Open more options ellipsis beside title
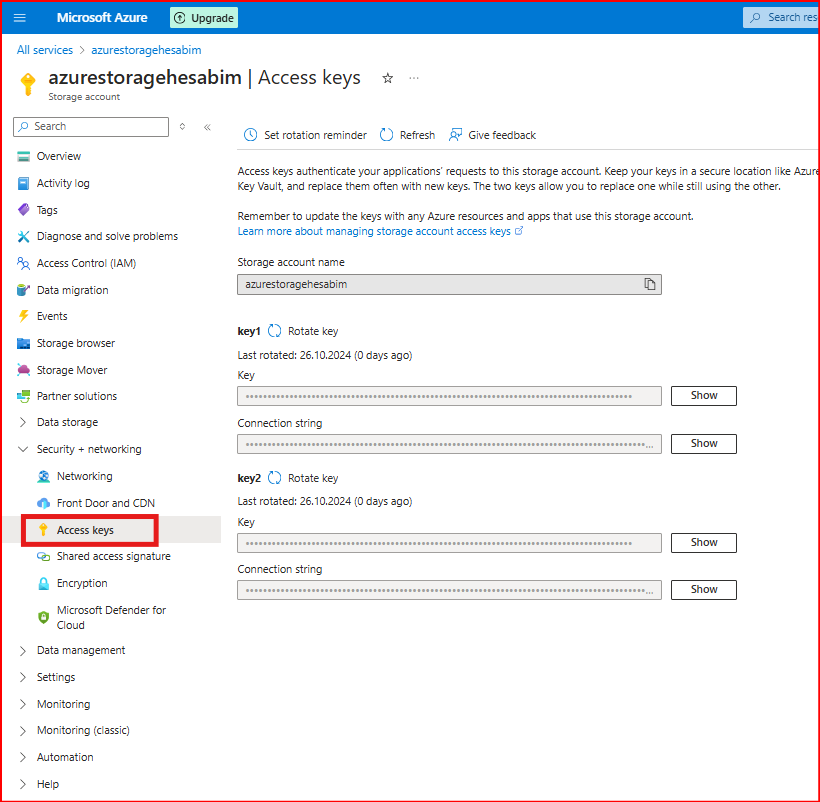Viewport: 820px width, 802px height. (414, 78)
